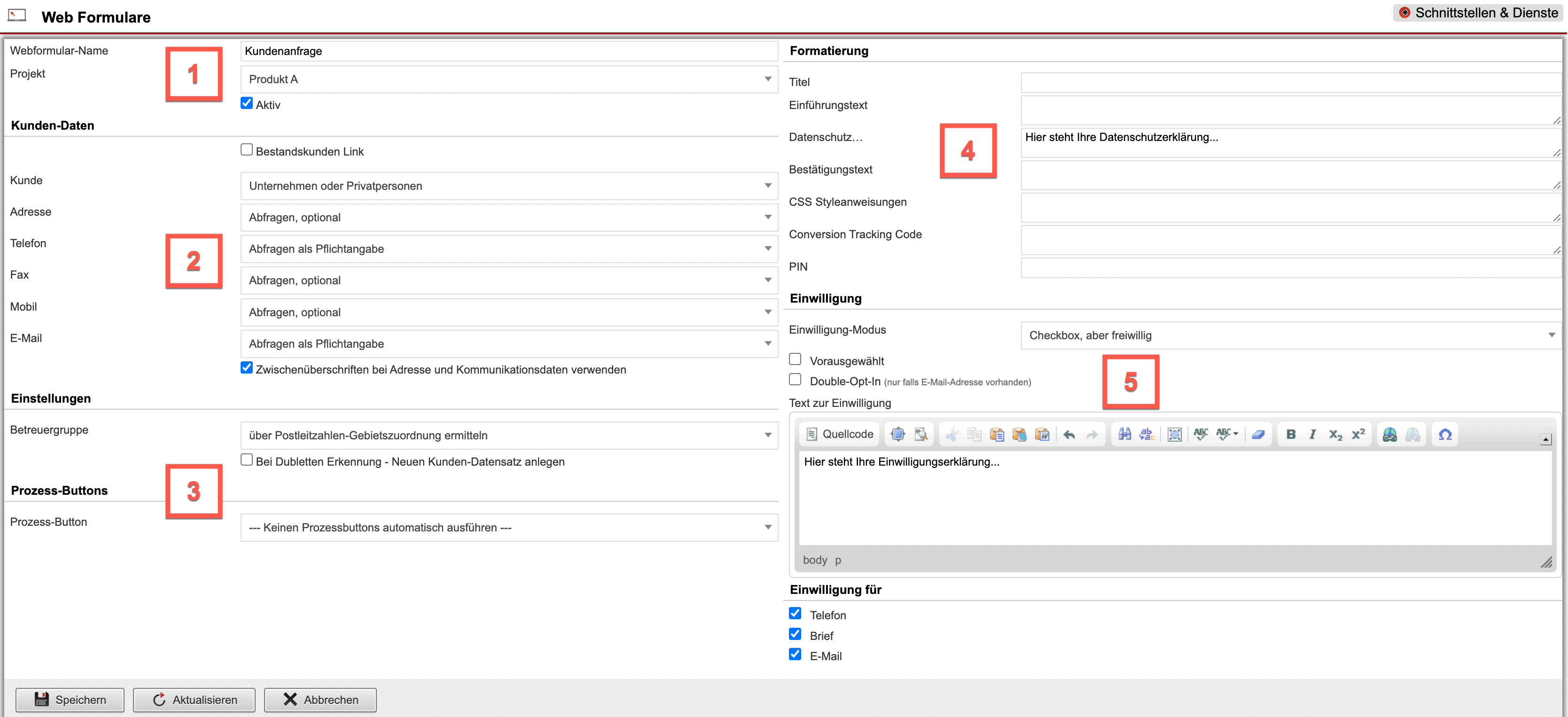Click the Abbrechen button

320,699
